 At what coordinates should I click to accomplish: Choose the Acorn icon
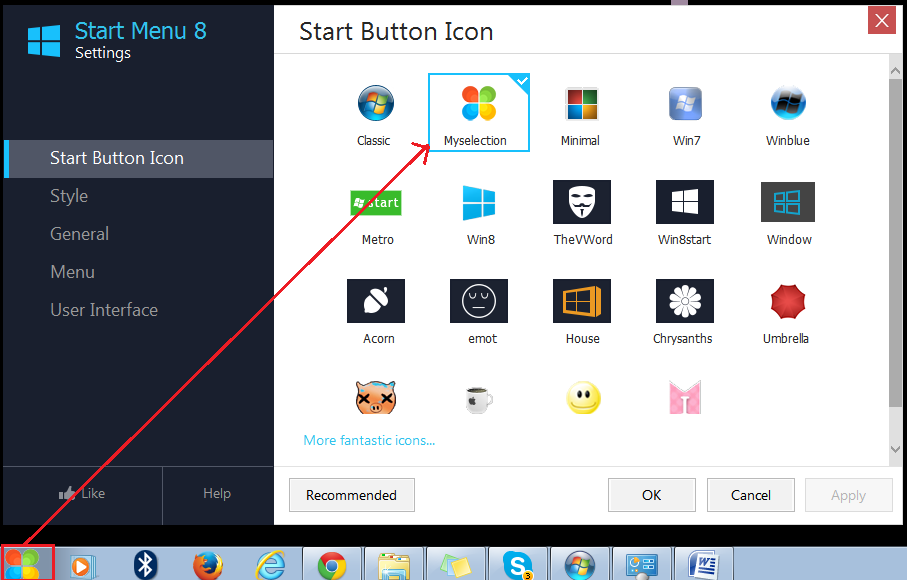pos(375,301)
